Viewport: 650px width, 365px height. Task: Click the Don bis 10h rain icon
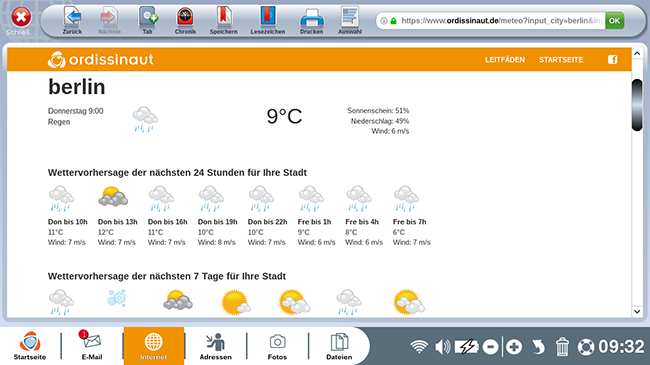click(x=61, y=199)
